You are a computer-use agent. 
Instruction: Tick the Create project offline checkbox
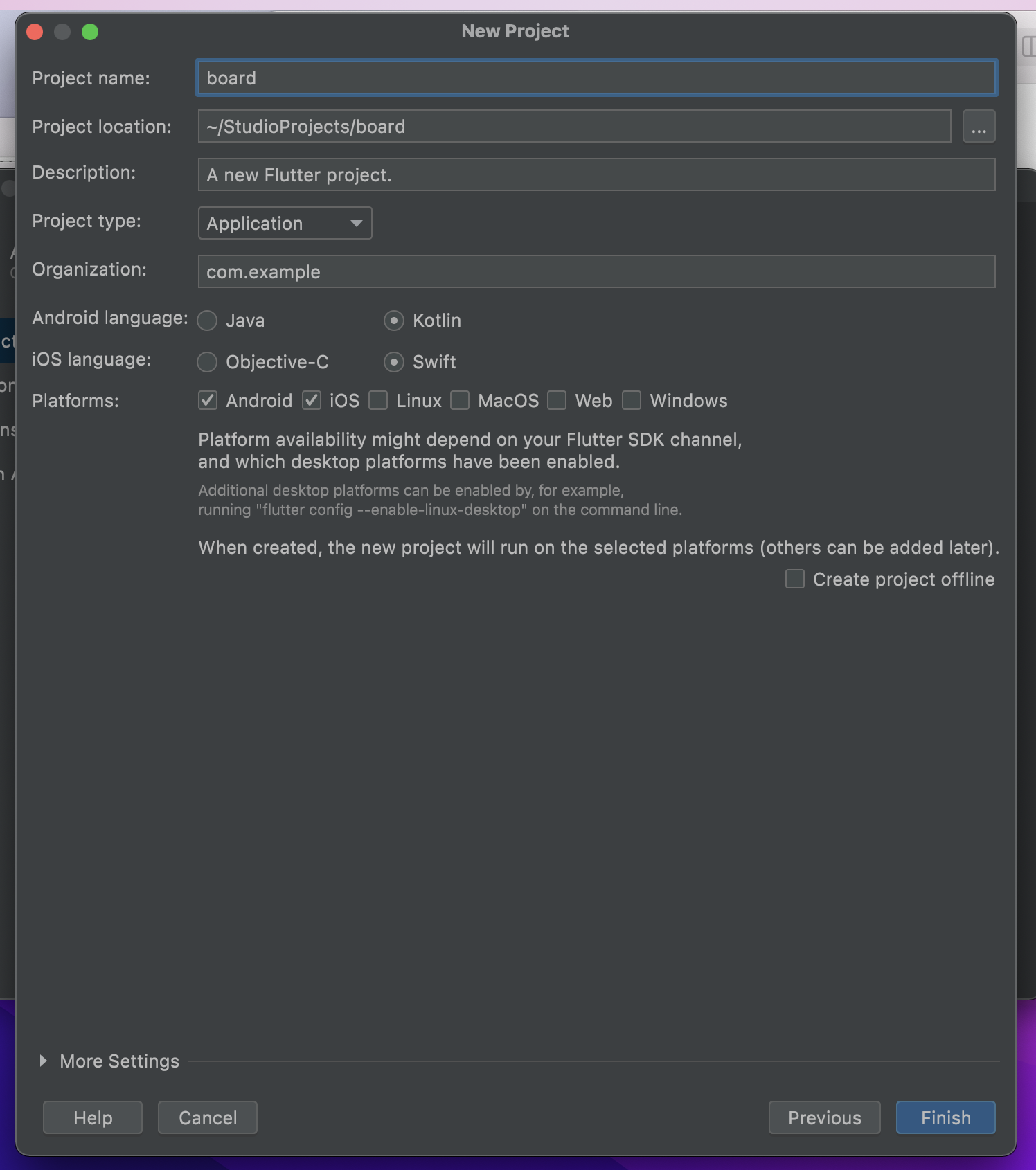[x=795, y=579]
